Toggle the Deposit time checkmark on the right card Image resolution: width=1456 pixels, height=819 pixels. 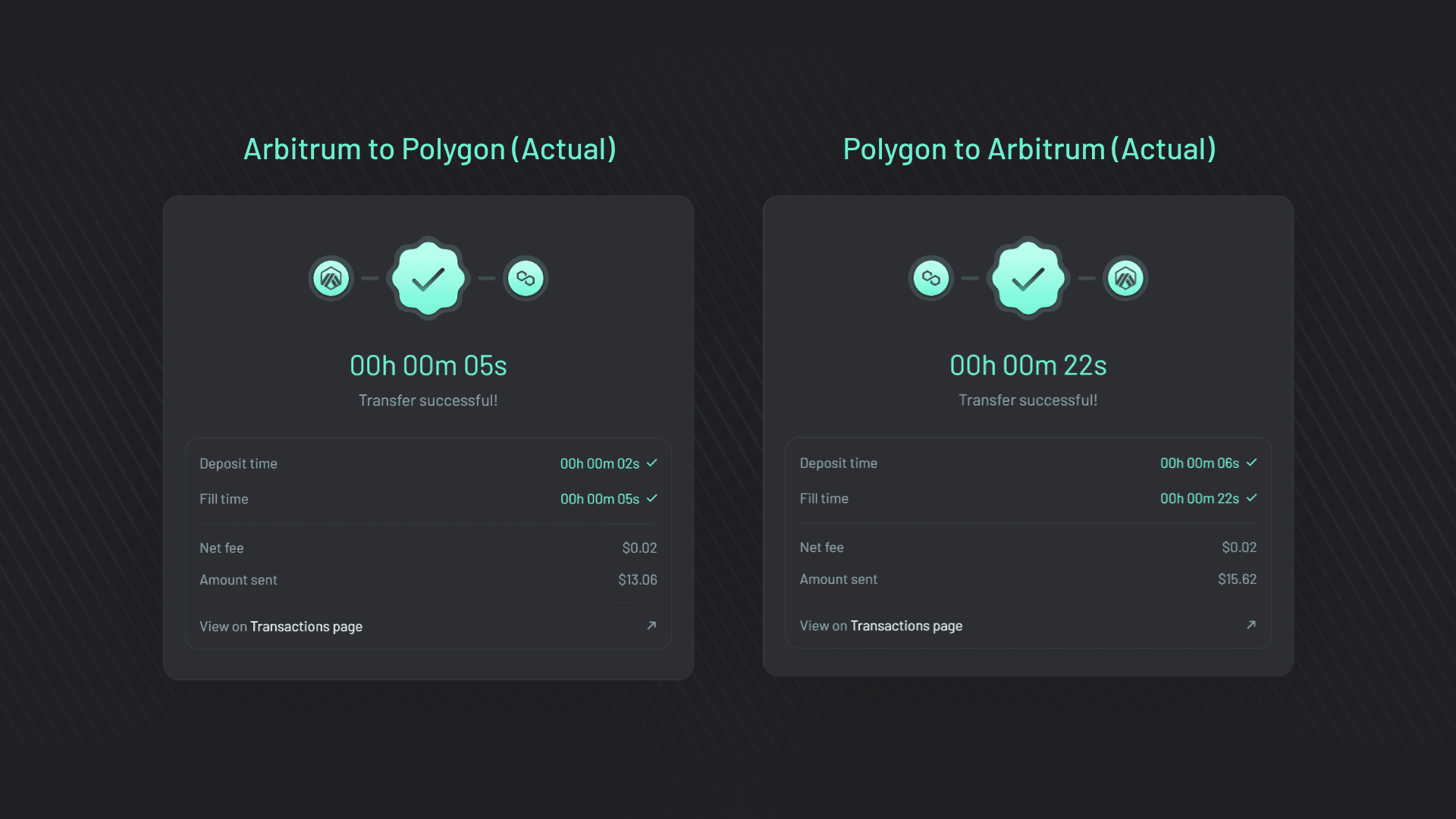coord(1252,463)
